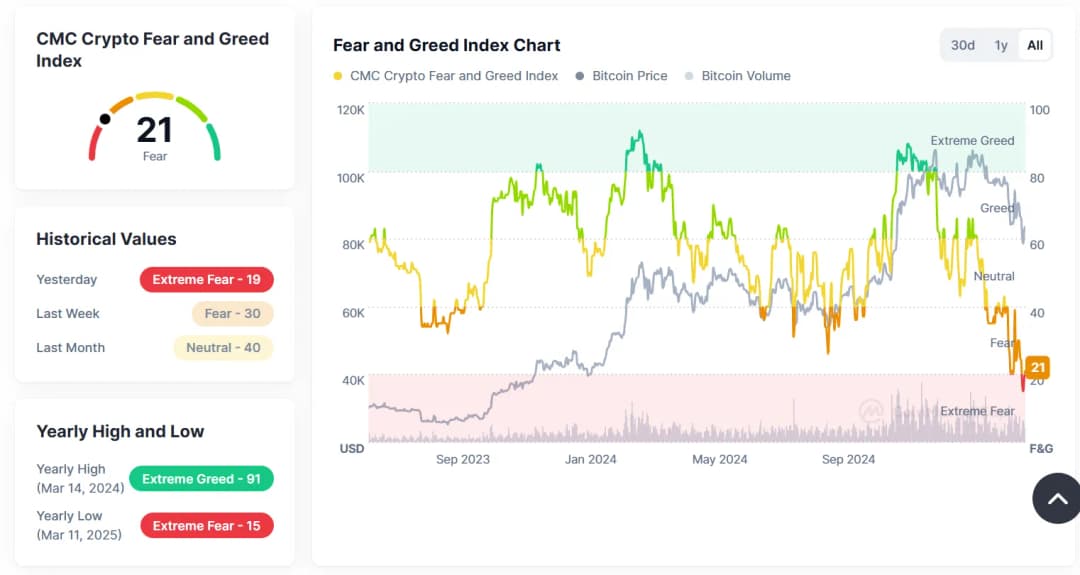This screenshot has height=575, width=1080.
Task: Select the All time range tab
Action: 1035,45
